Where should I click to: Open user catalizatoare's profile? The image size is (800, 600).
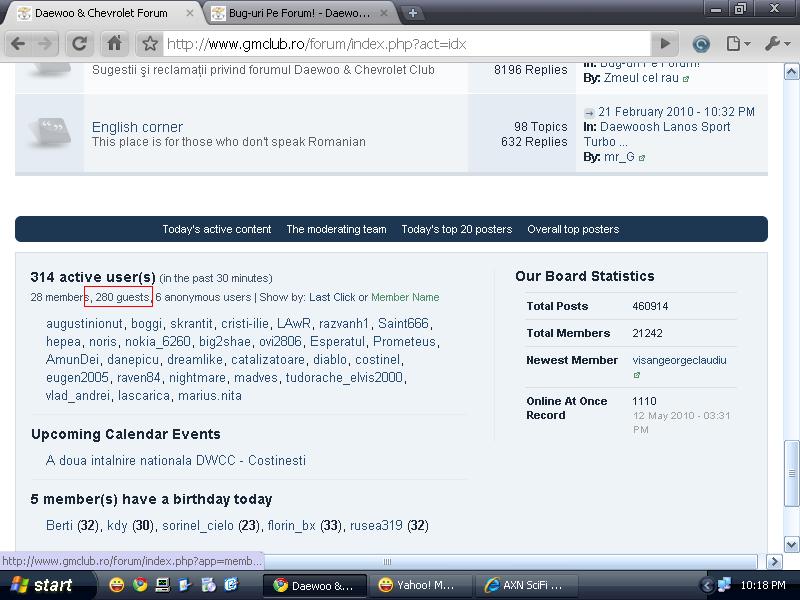(268, 359)
